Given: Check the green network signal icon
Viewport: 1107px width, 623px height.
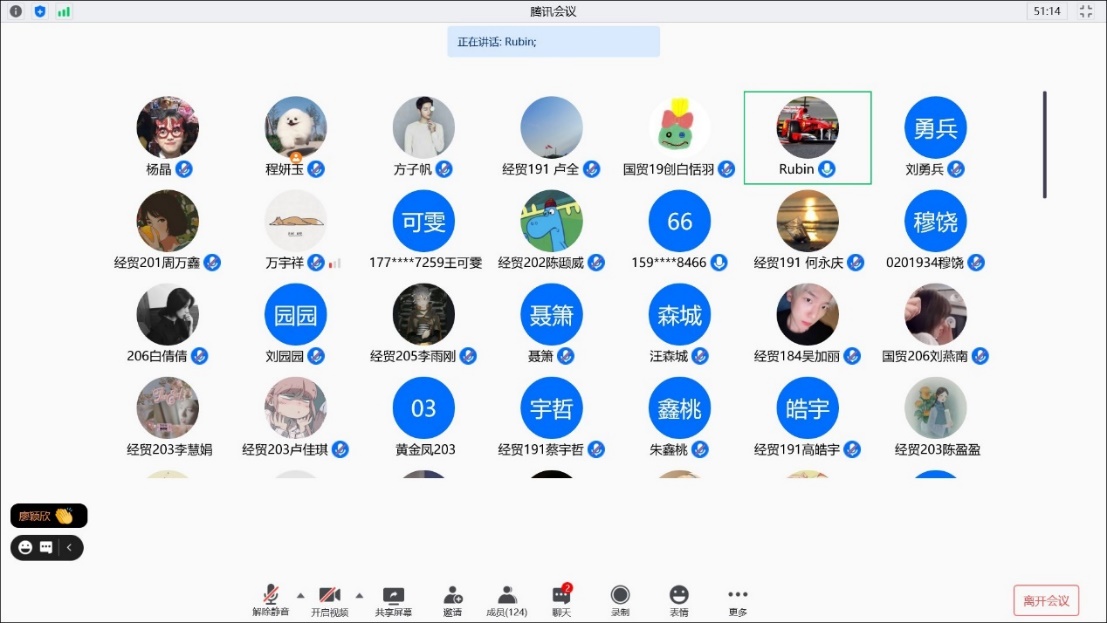Looking at the screenshot, I should [x=64, y=11].
